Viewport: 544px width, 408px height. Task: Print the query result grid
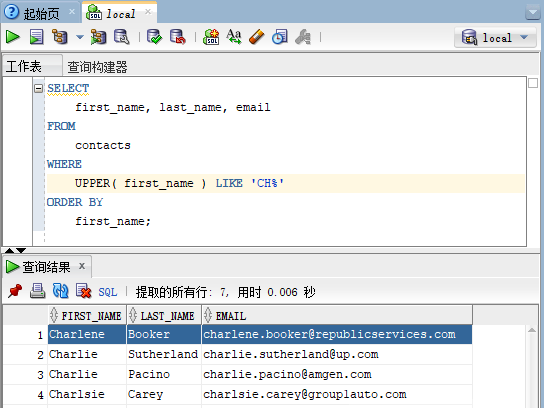click(x=37, y=291)
